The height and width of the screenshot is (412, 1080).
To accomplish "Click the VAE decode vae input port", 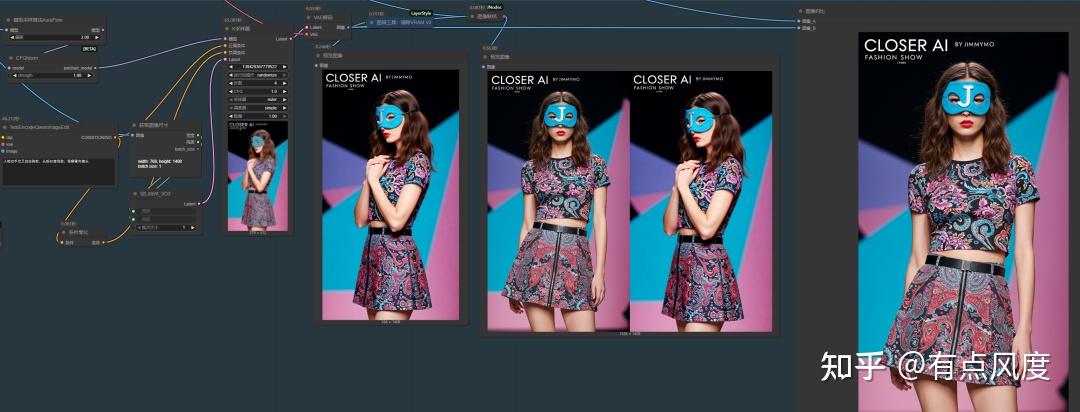I will 309,34.
